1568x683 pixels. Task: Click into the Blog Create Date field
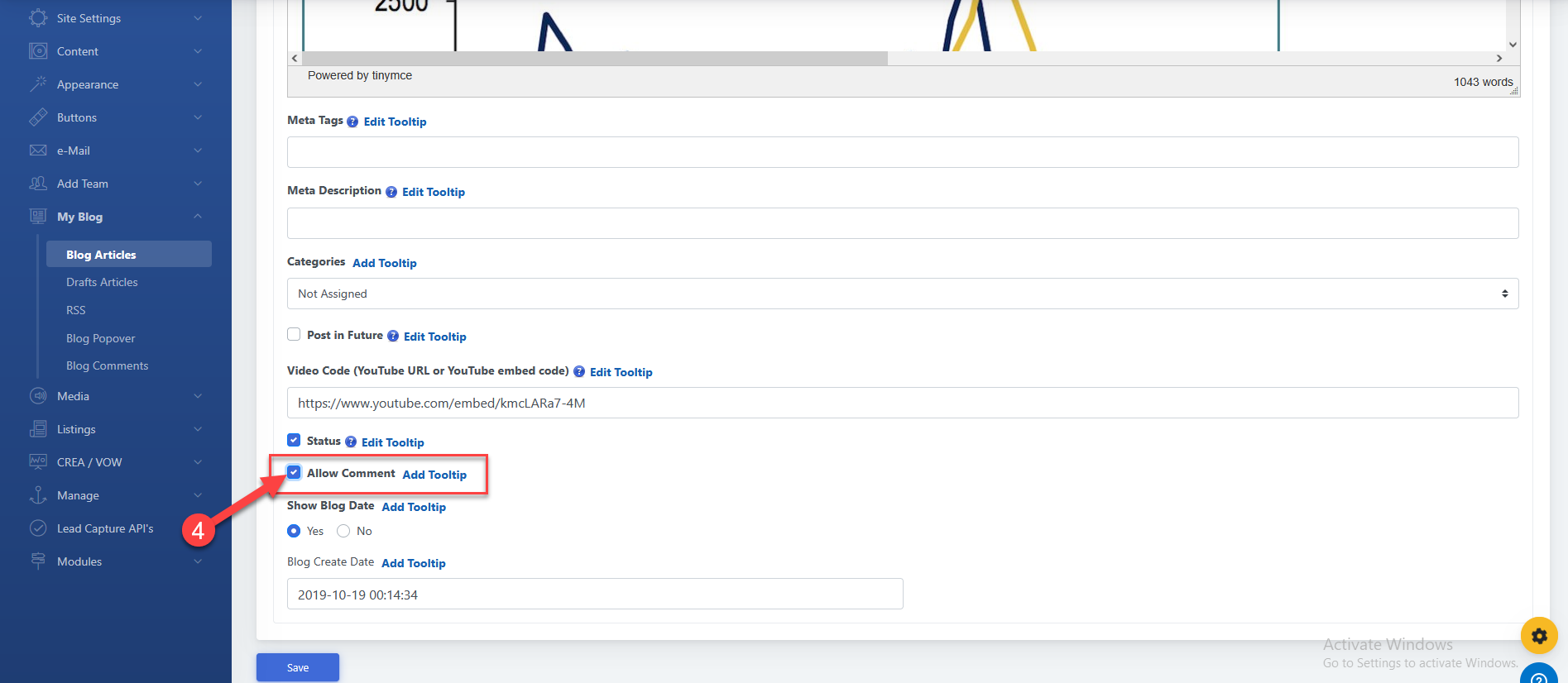pyautogui.click(x=594, y=595)
